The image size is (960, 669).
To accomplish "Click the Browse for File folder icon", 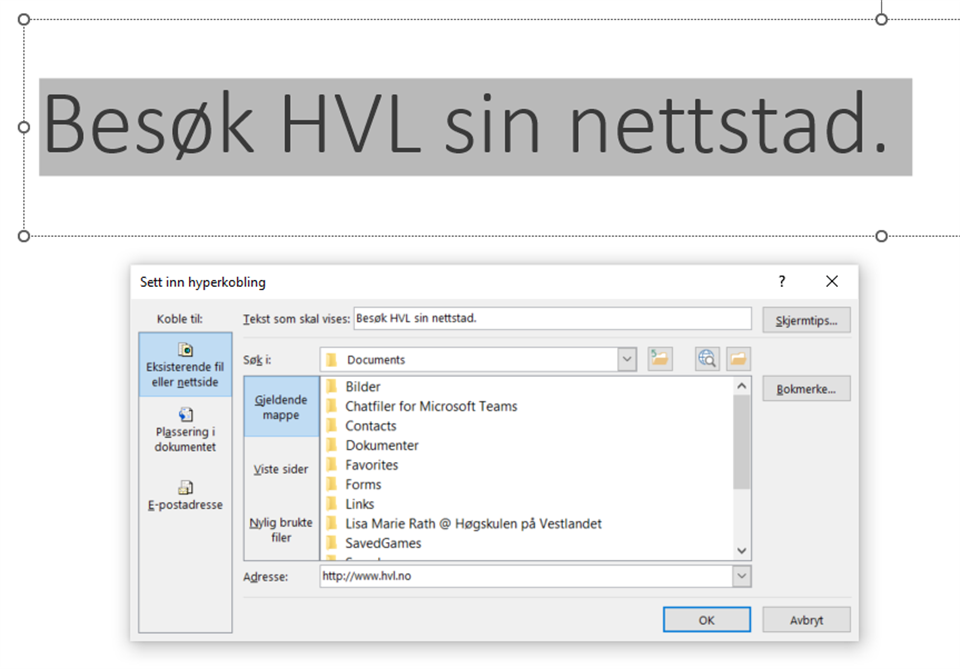I will click(738, 359).
